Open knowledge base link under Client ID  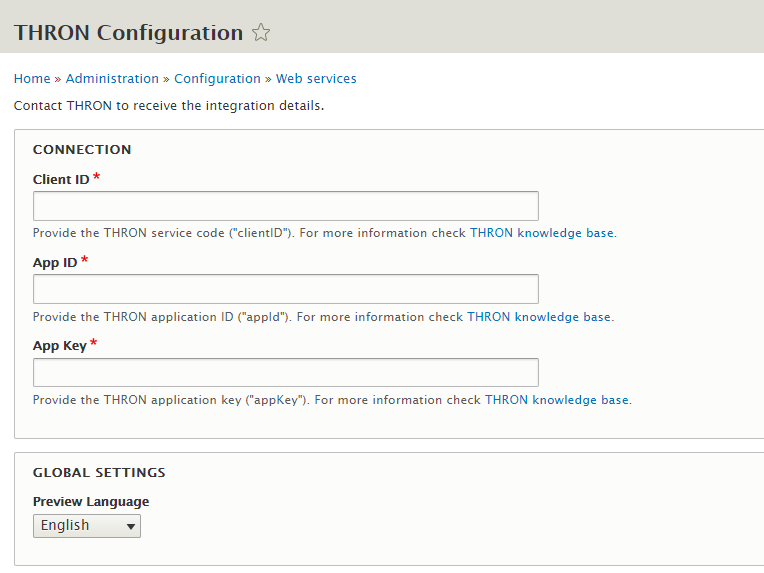542,233
